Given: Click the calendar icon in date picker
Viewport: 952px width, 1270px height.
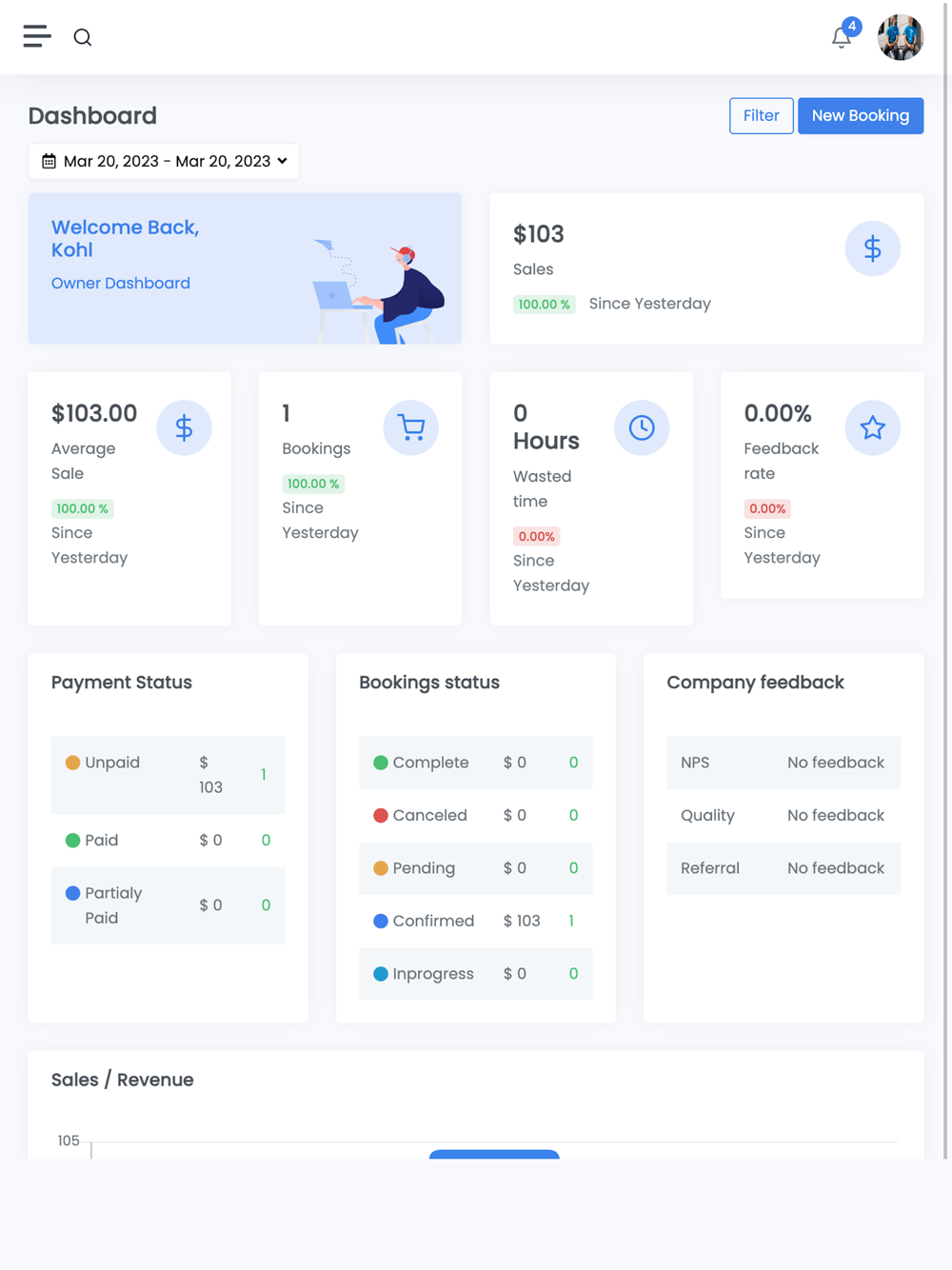Looking at the screenshot, I should coord(49,161).
